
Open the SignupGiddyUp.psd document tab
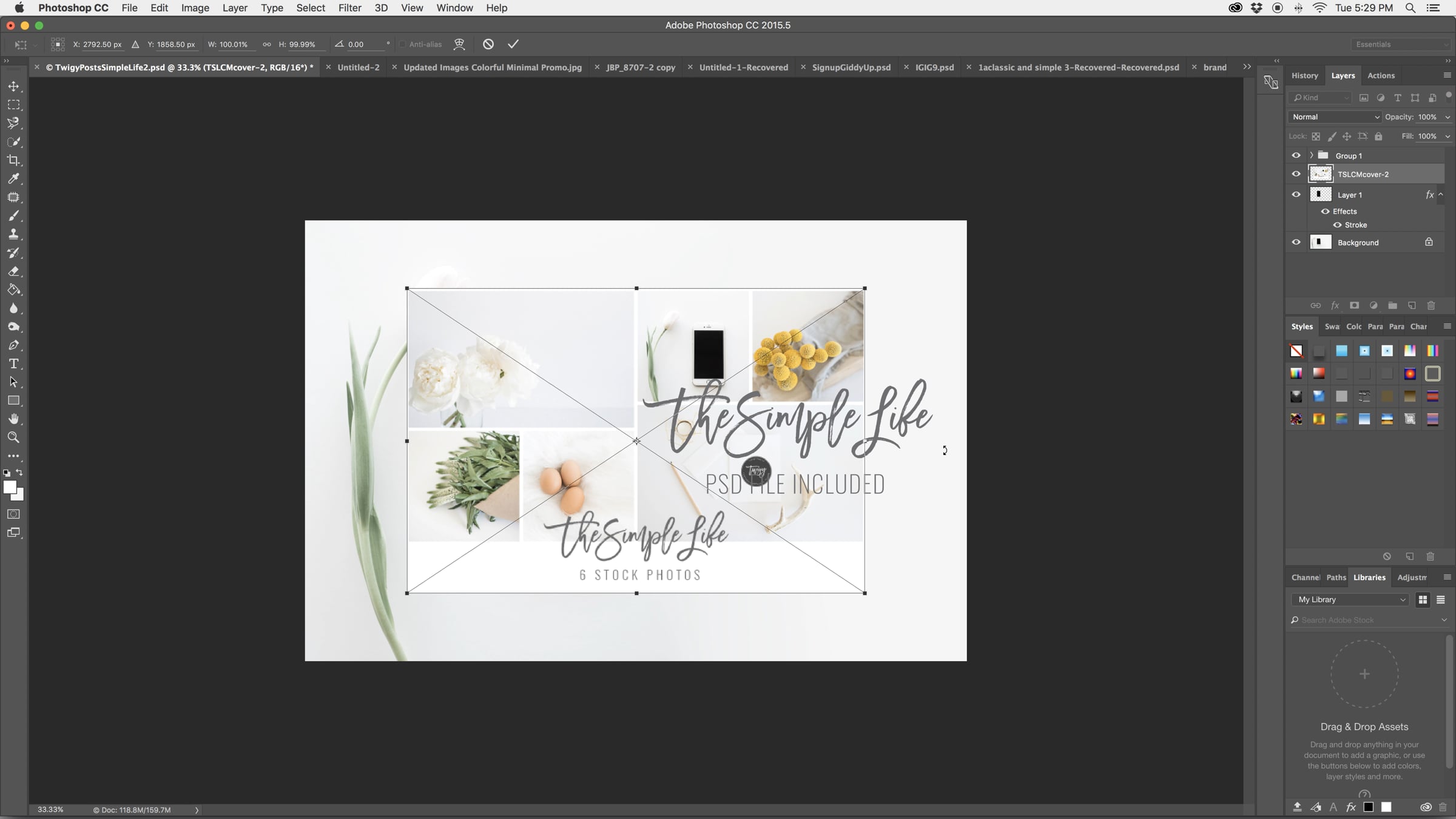tap(851, 67)
